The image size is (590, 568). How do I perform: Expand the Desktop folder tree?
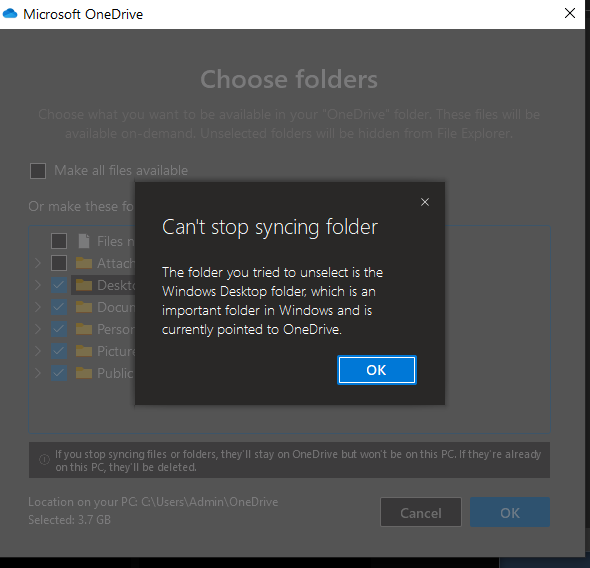coord(38,285)
